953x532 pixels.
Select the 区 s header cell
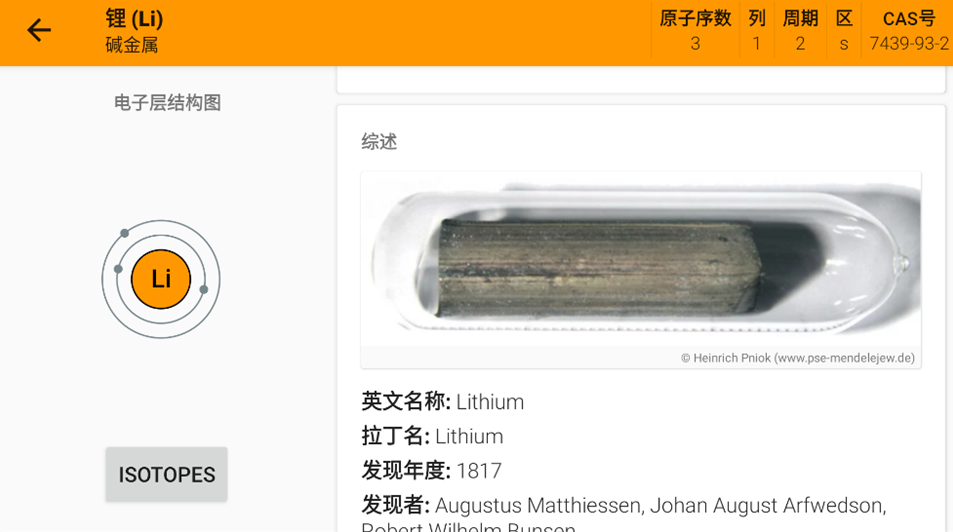844,31
